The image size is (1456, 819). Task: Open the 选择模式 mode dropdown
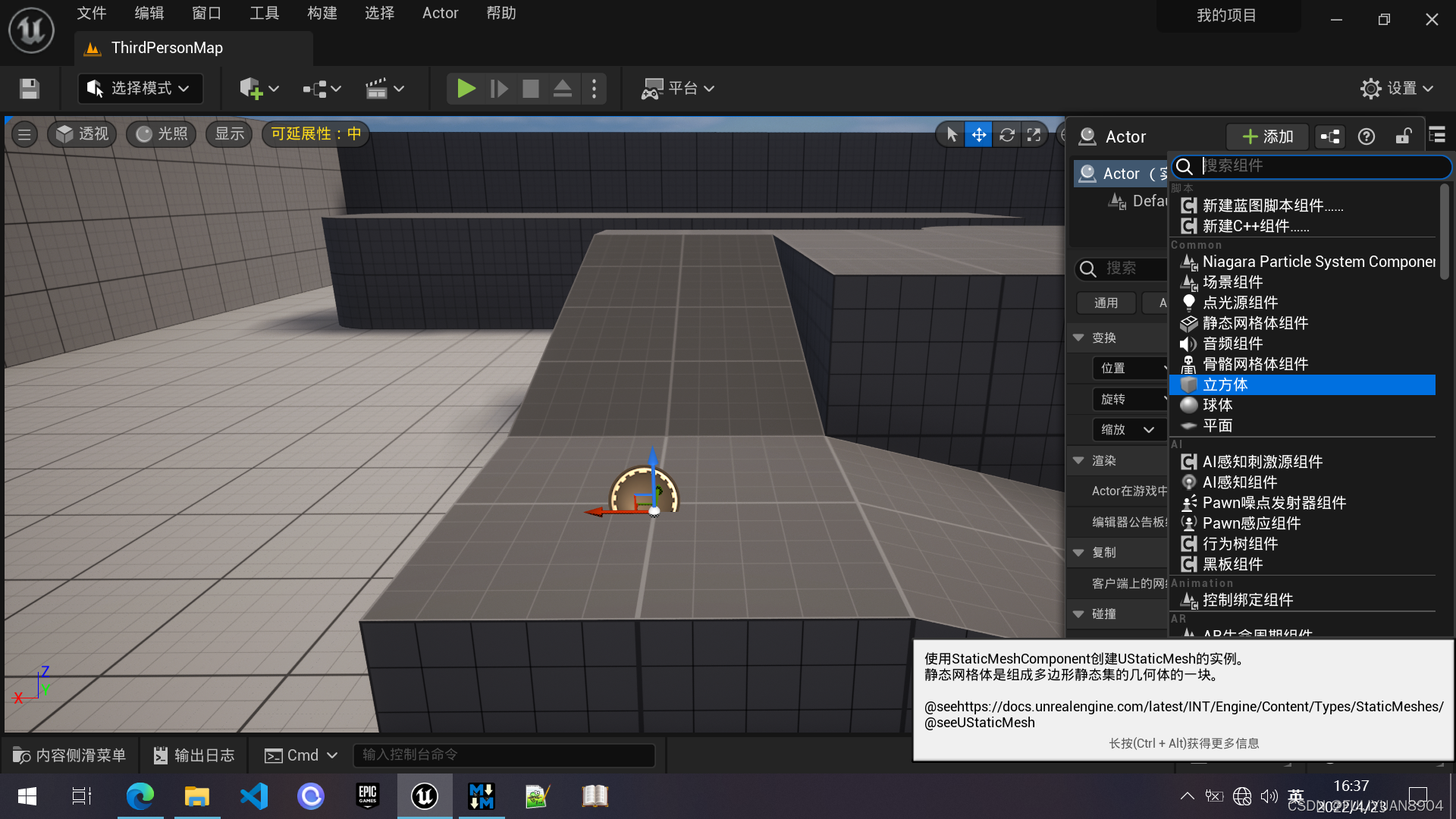(140, 89)
